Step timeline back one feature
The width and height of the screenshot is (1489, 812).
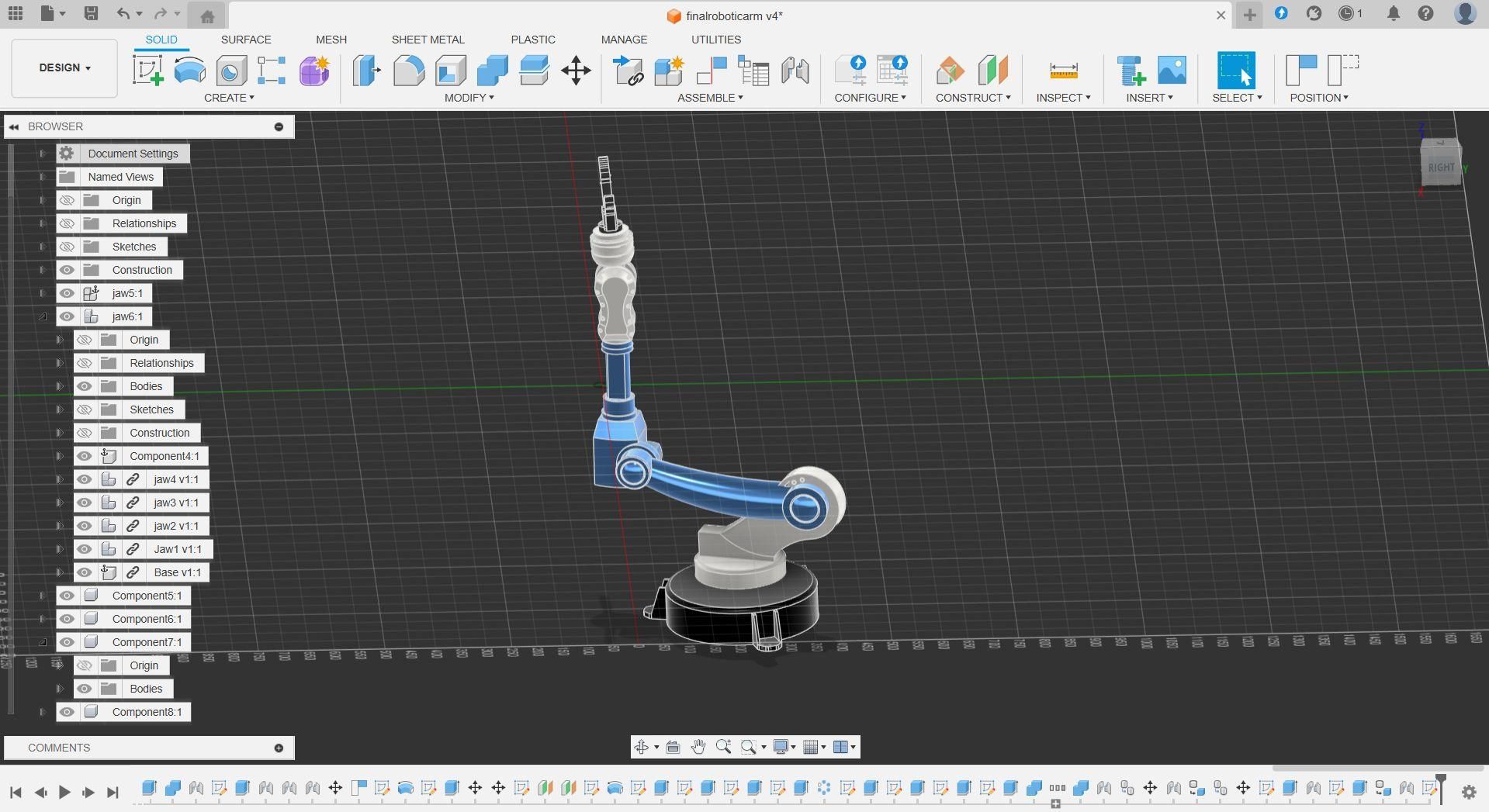pos(40,792)
